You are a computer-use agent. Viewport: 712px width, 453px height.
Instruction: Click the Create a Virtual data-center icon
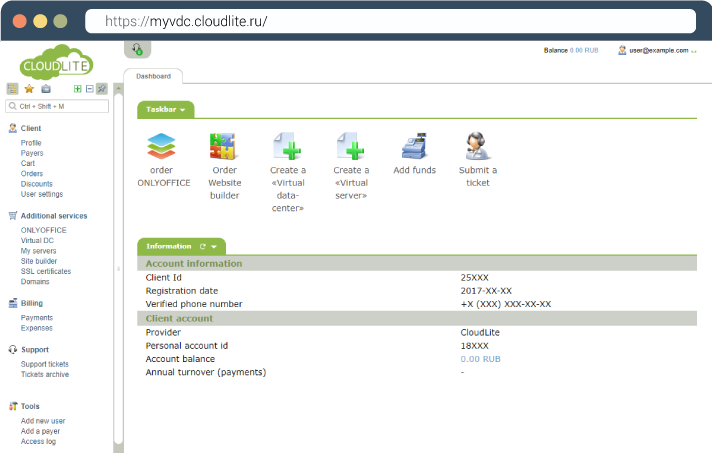(287, 146)
